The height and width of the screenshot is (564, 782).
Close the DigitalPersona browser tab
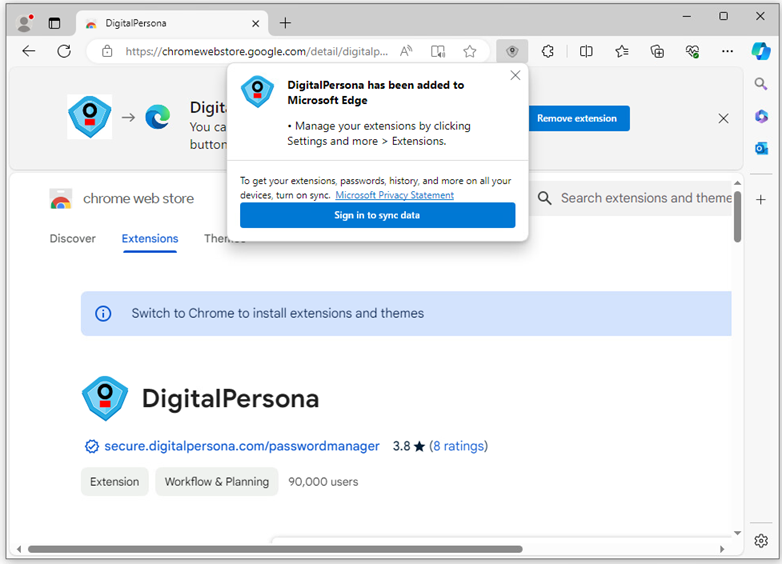click(x=255, y=23)
